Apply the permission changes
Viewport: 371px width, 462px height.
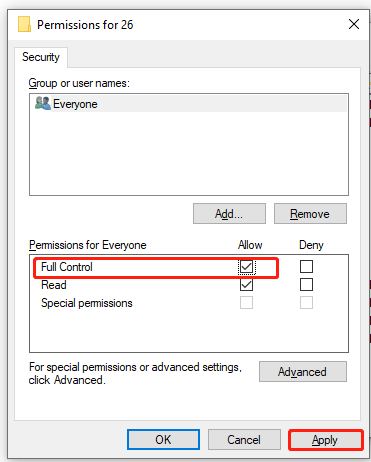(325, 440)
